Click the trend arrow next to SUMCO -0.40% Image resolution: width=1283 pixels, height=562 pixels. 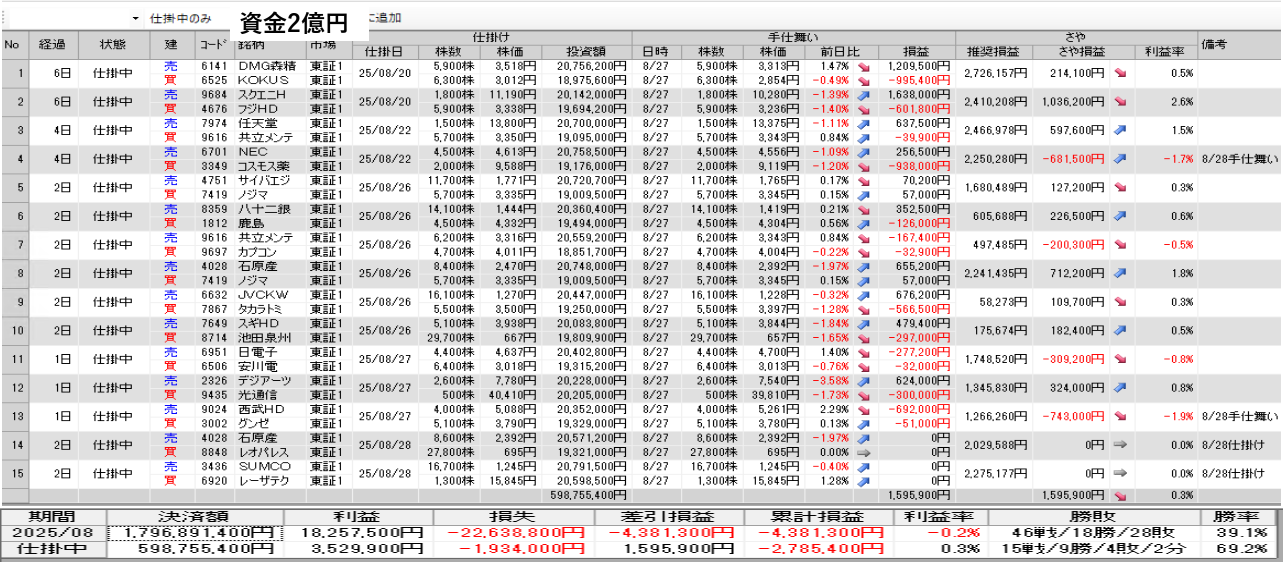click(863, 467)
